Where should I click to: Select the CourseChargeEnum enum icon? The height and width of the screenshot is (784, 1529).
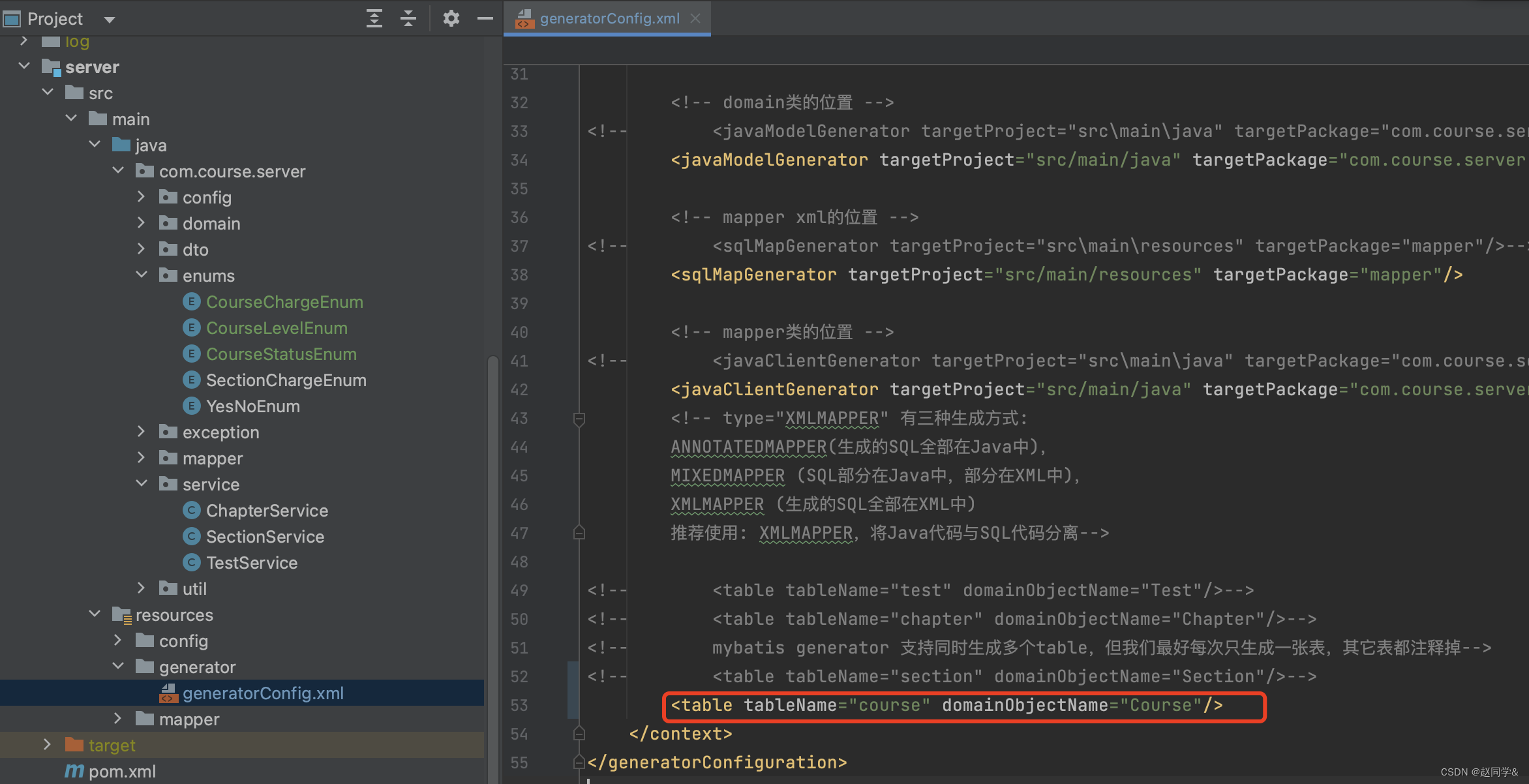point(191,302)
